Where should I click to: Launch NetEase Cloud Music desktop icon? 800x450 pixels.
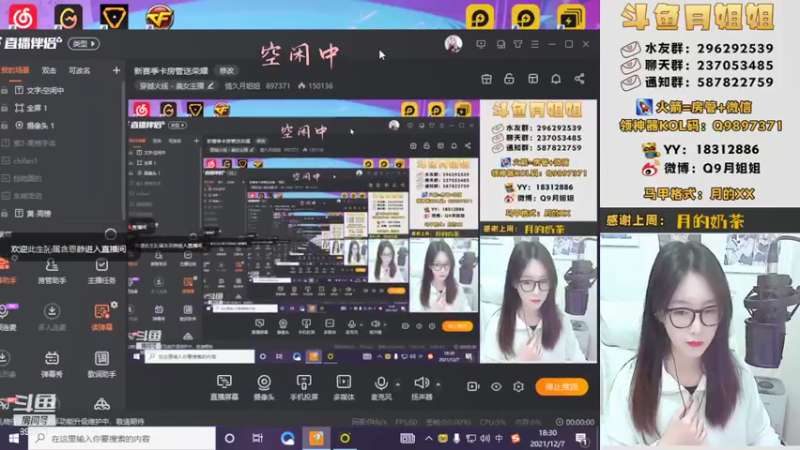[x=23, y=17]
